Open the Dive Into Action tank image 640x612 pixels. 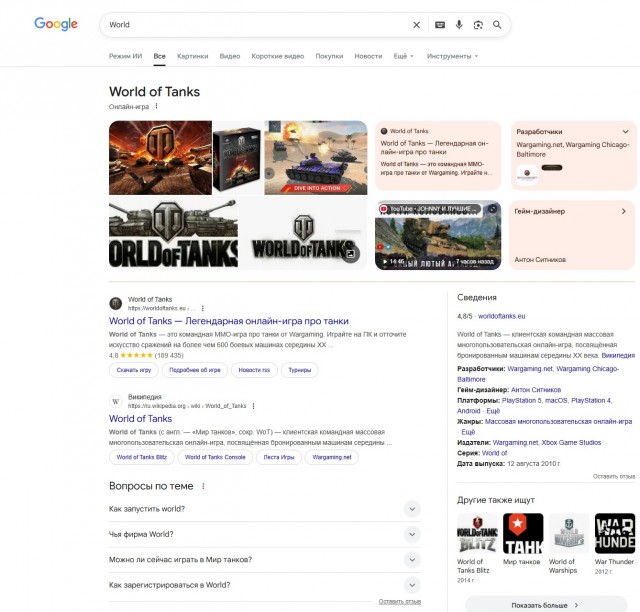point(316,158)
